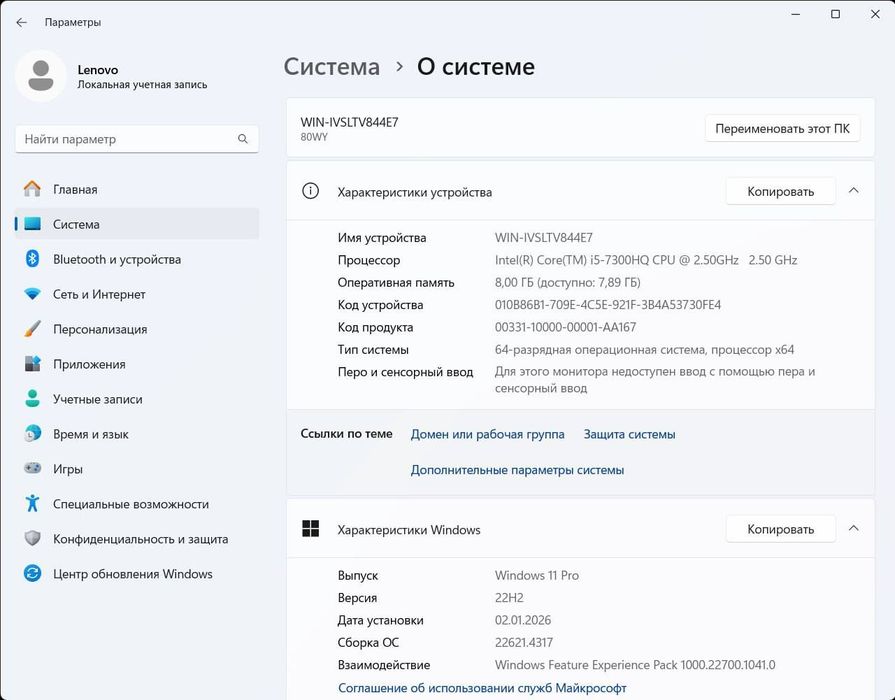This screenshot has height=700, width=895.
Task: Copy the device specifications
Action: pos(780,191)
